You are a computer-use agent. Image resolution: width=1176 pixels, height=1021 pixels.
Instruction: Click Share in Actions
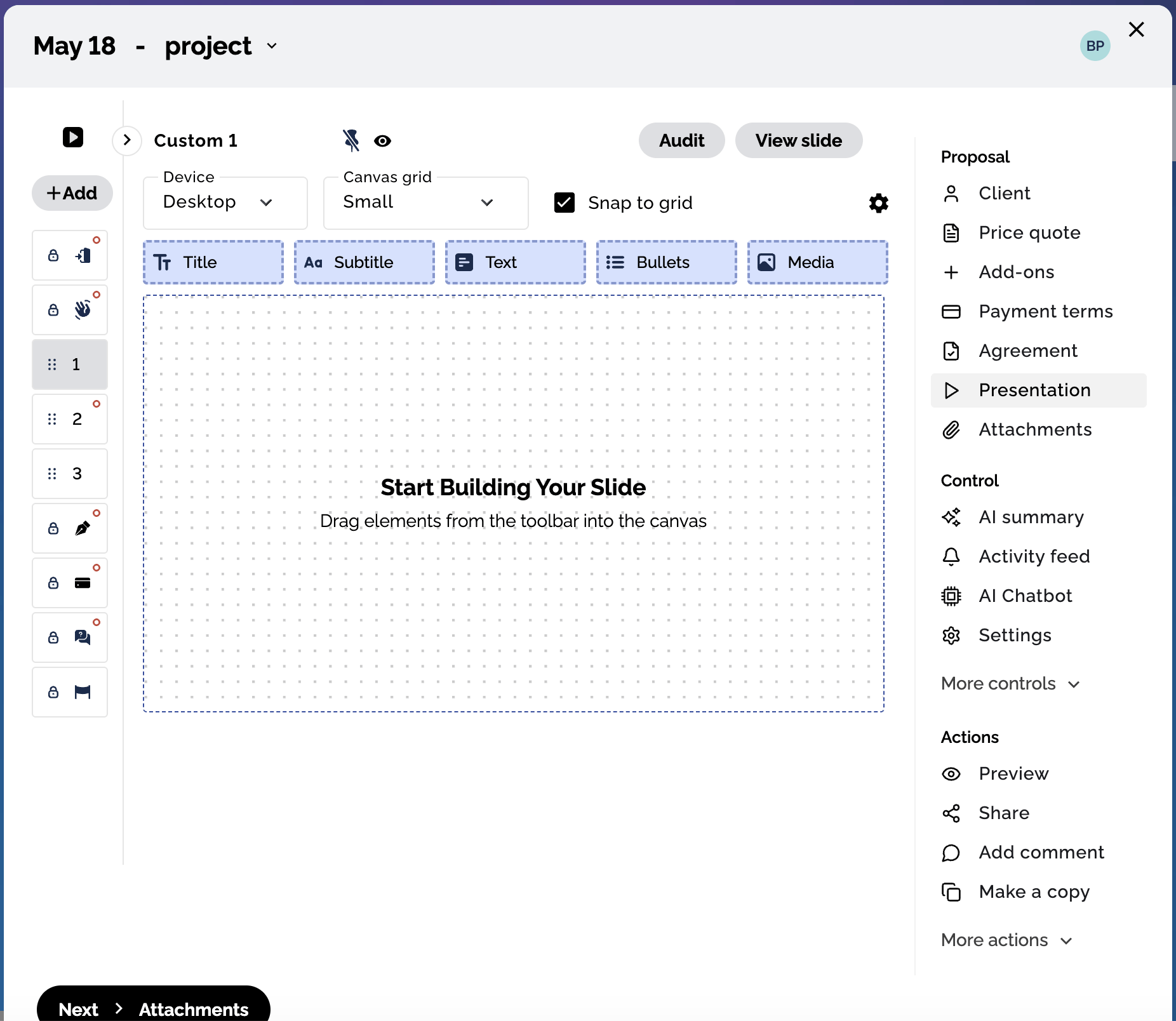pyautogui.click(x=1038, y=813)
